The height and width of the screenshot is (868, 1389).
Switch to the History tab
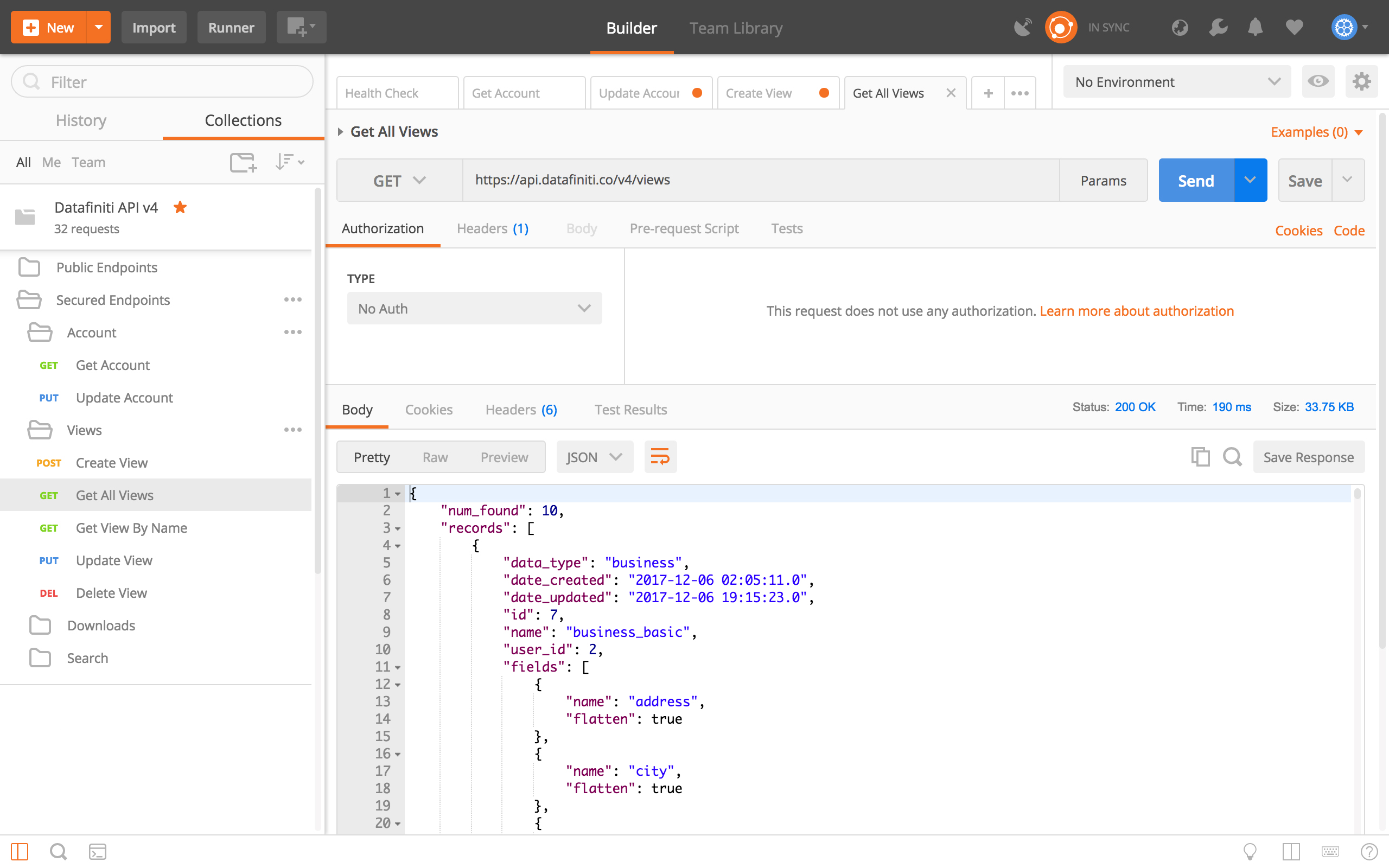pyautogui.click(x=81, y=120)
